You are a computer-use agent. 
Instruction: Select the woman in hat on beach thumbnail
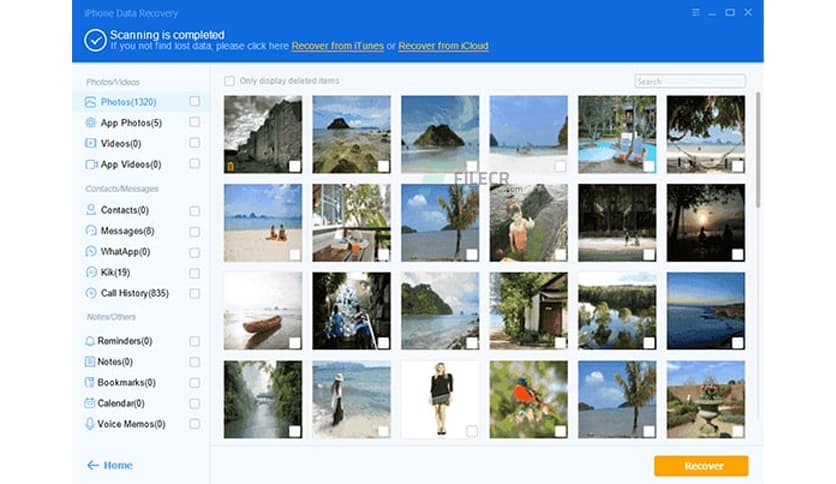351,399
